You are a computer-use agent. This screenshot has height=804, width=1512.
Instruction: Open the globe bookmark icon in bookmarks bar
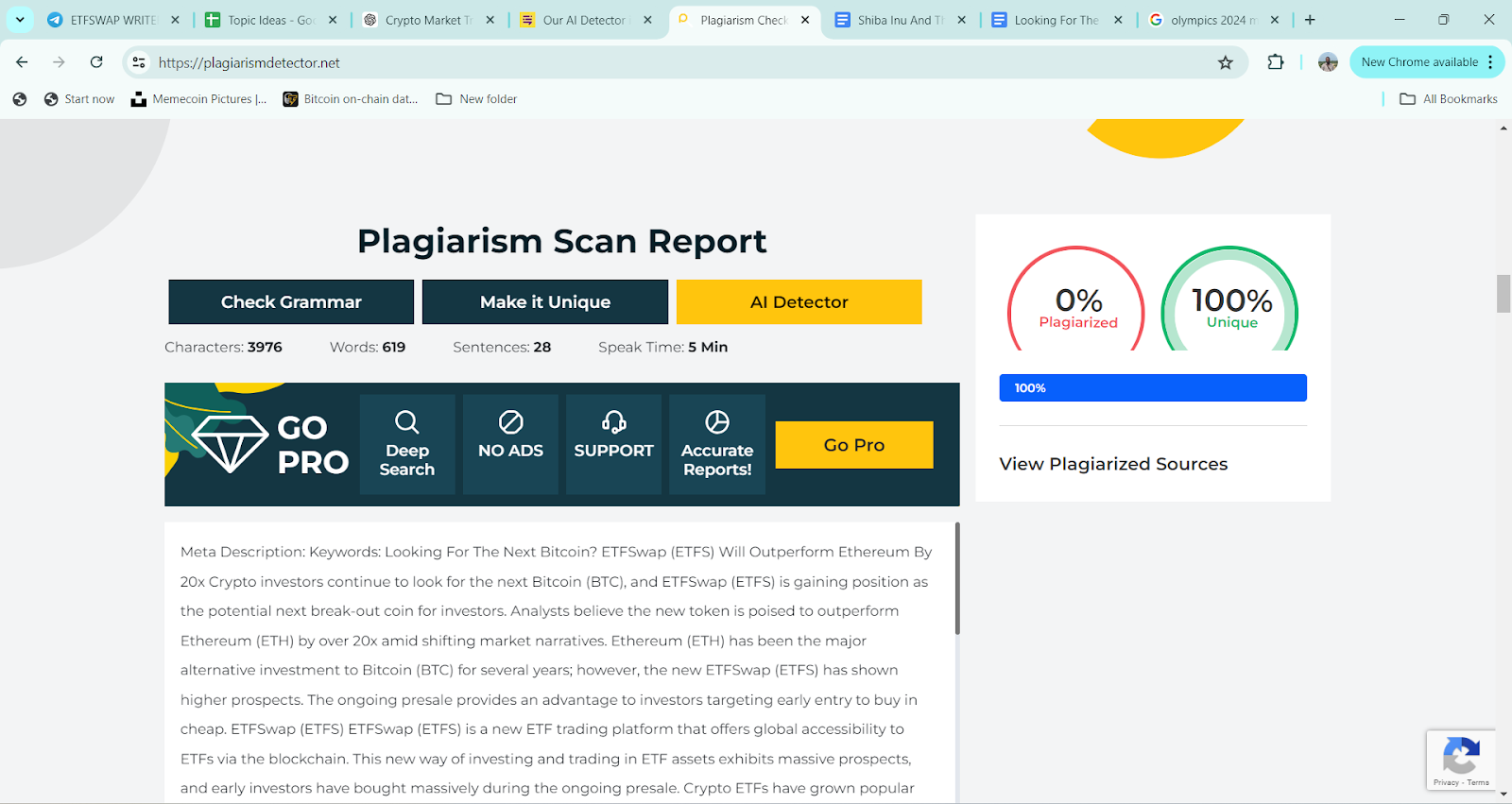tap(20, 99)
